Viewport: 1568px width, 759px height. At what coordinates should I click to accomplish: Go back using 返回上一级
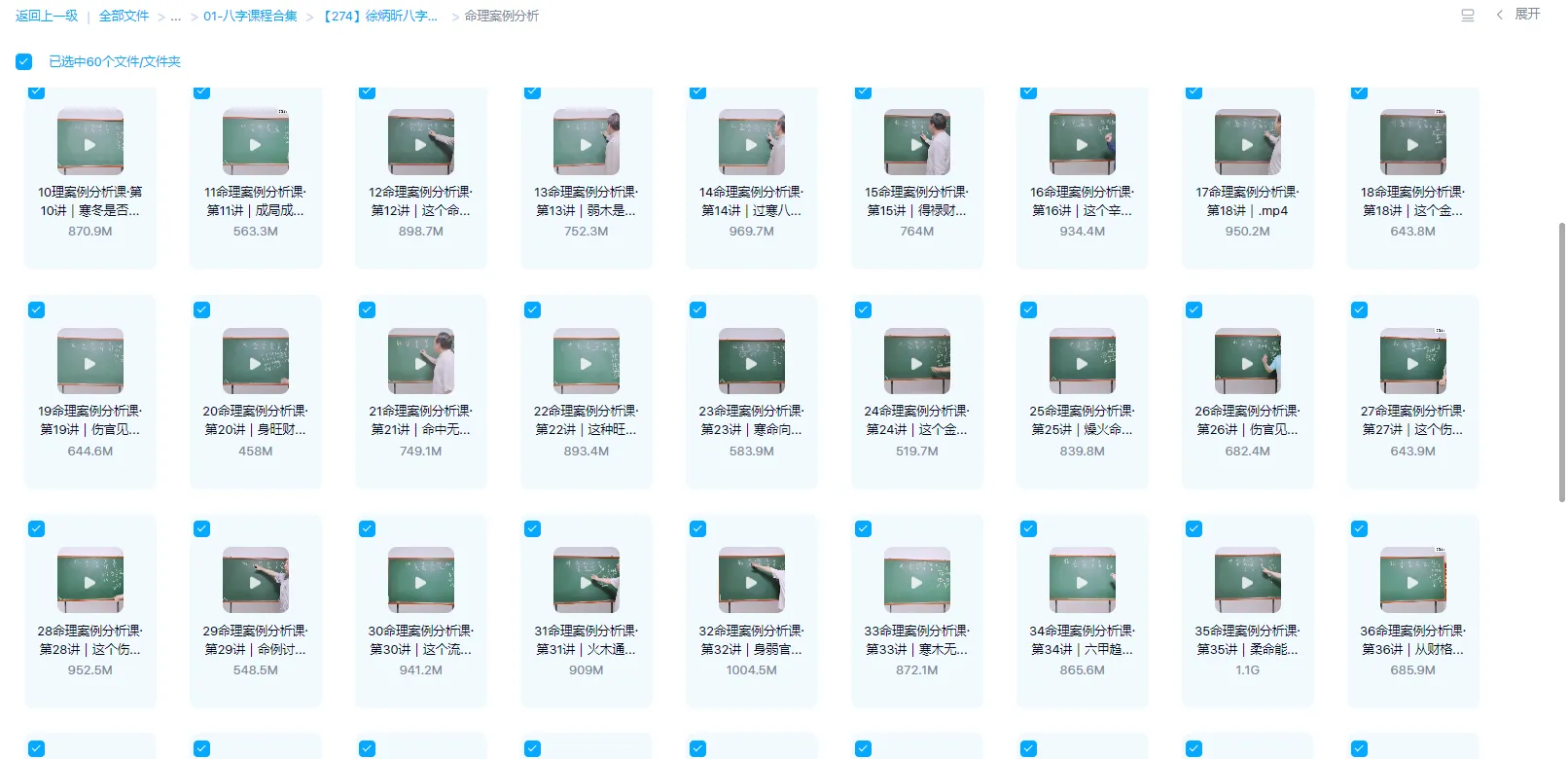coord(47,16)
